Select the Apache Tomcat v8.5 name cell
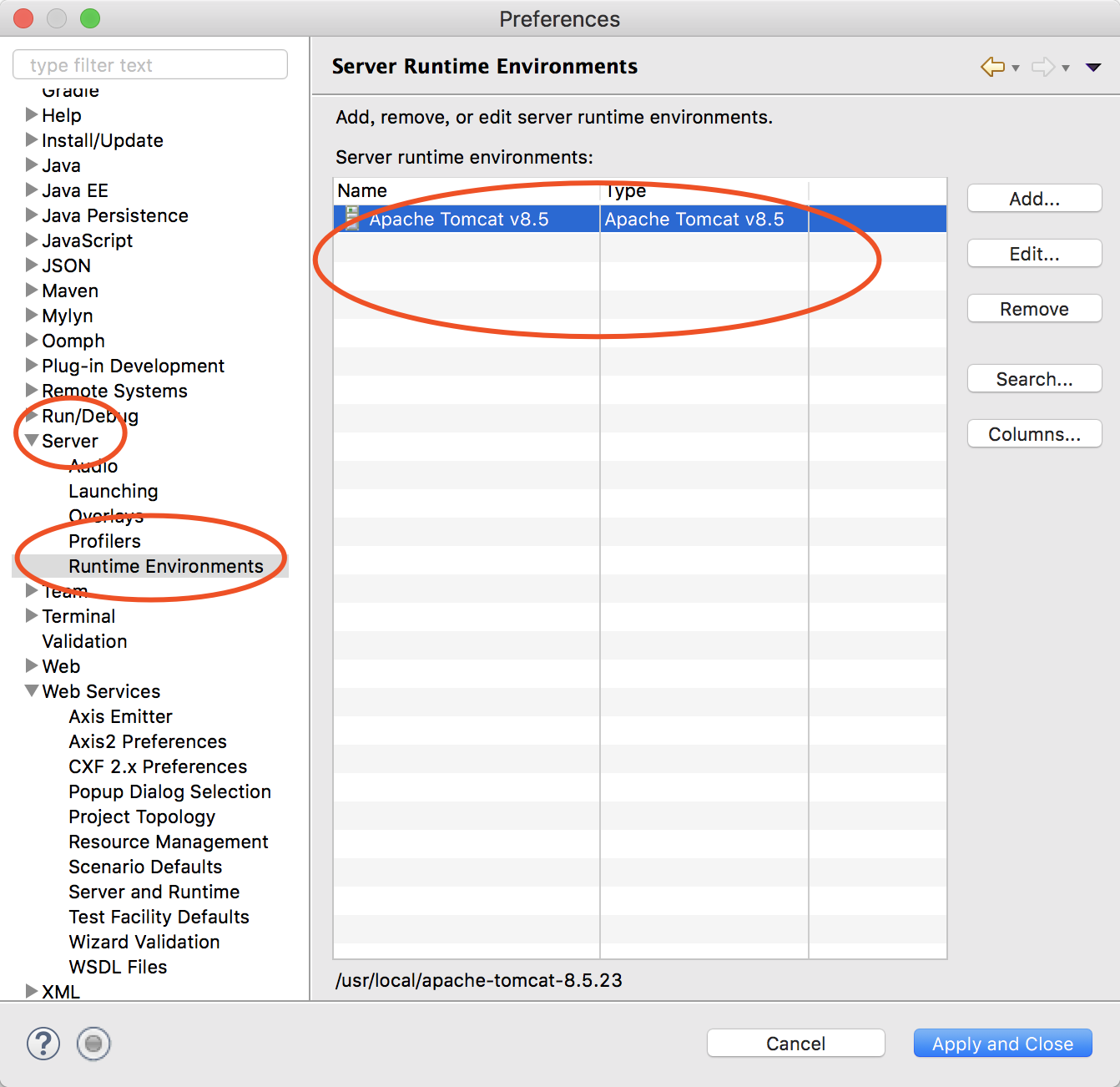 [x=467, y=219]
